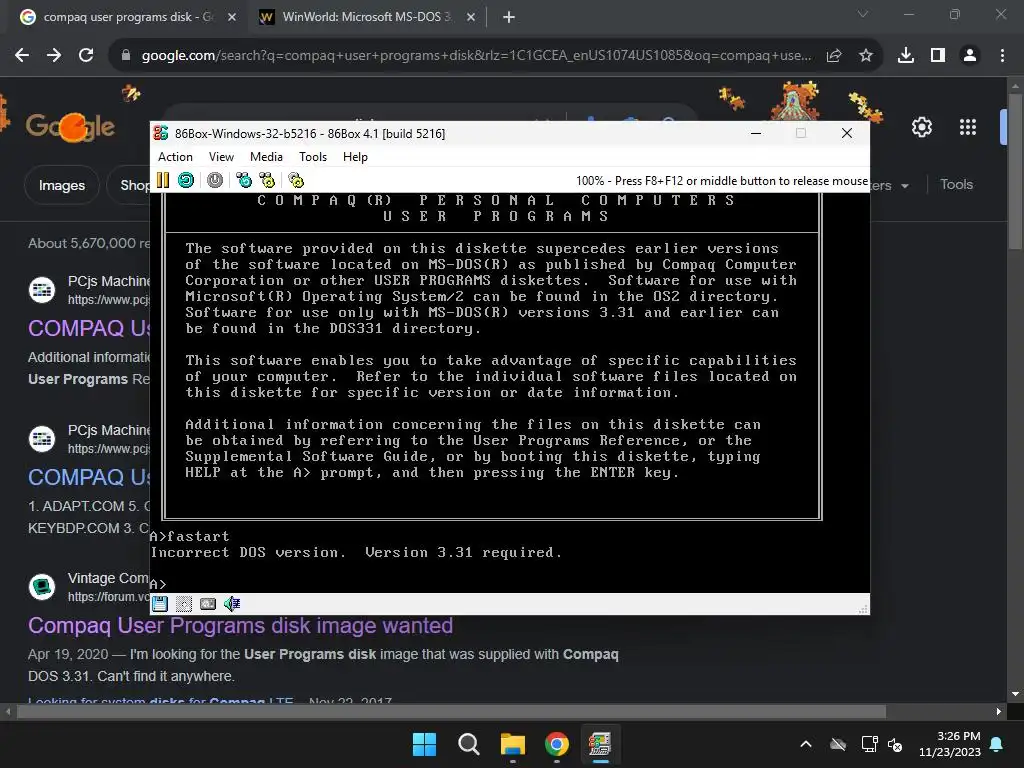The width and height of the screenshot is (1024, 768).
Task: Click the Google Doodle logo
Action: [69, 126]
